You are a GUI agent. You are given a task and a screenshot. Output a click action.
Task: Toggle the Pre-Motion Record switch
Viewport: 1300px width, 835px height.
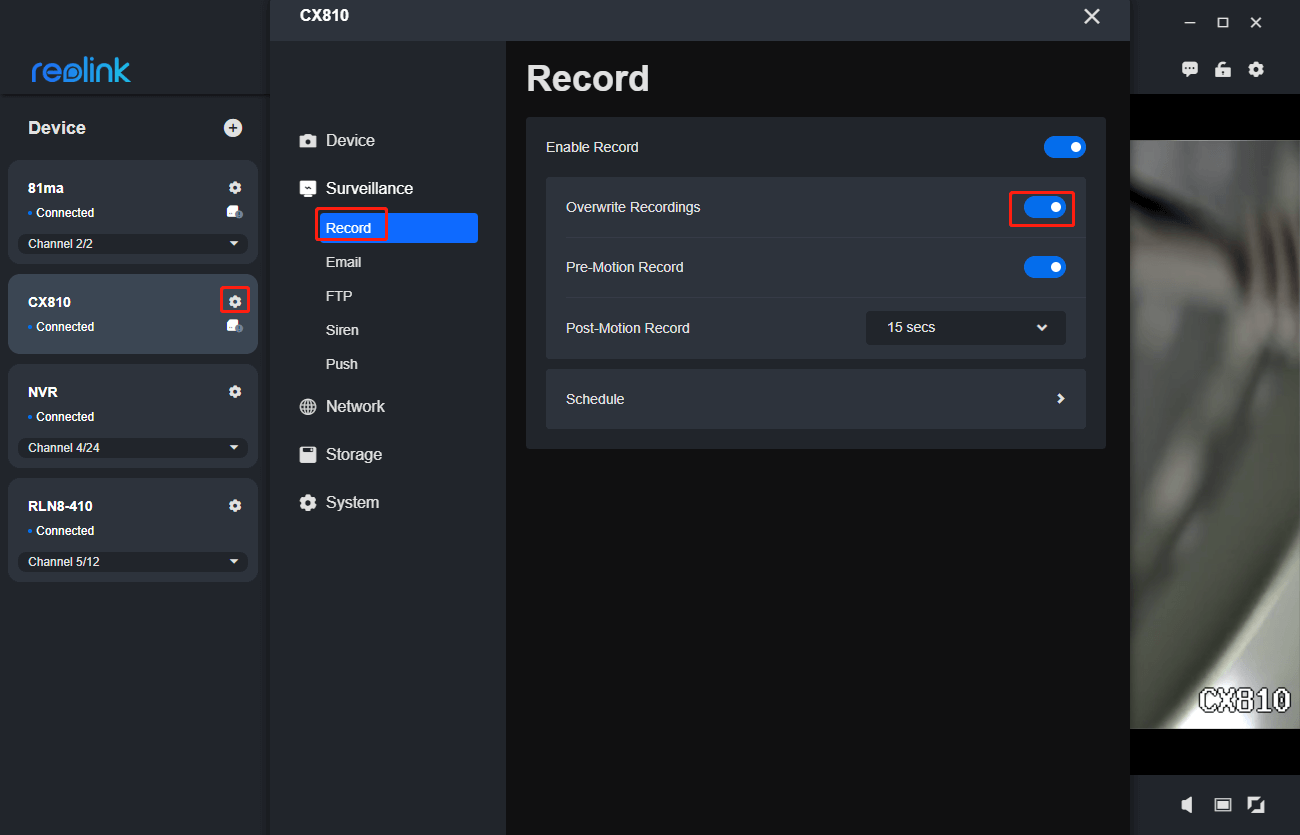point(1045,267)
